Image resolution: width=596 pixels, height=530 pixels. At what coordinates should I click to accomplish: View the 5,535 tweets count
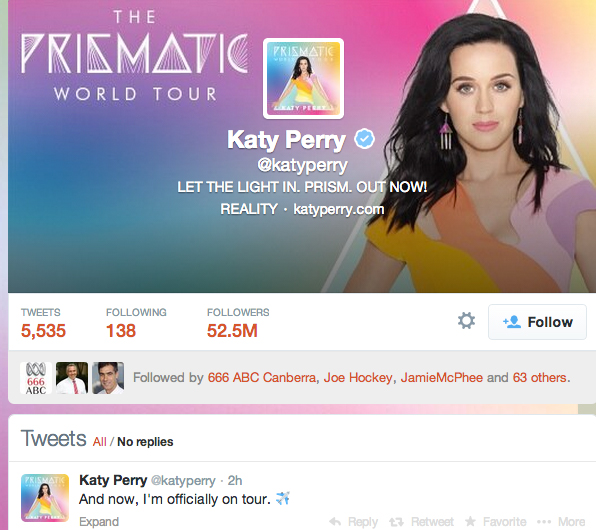click(x=43, y=323)
